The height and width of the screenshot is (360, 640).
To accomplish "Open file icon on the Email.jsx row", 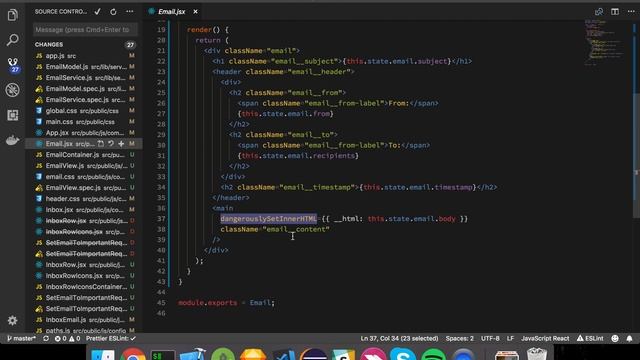I will point(100,144).
